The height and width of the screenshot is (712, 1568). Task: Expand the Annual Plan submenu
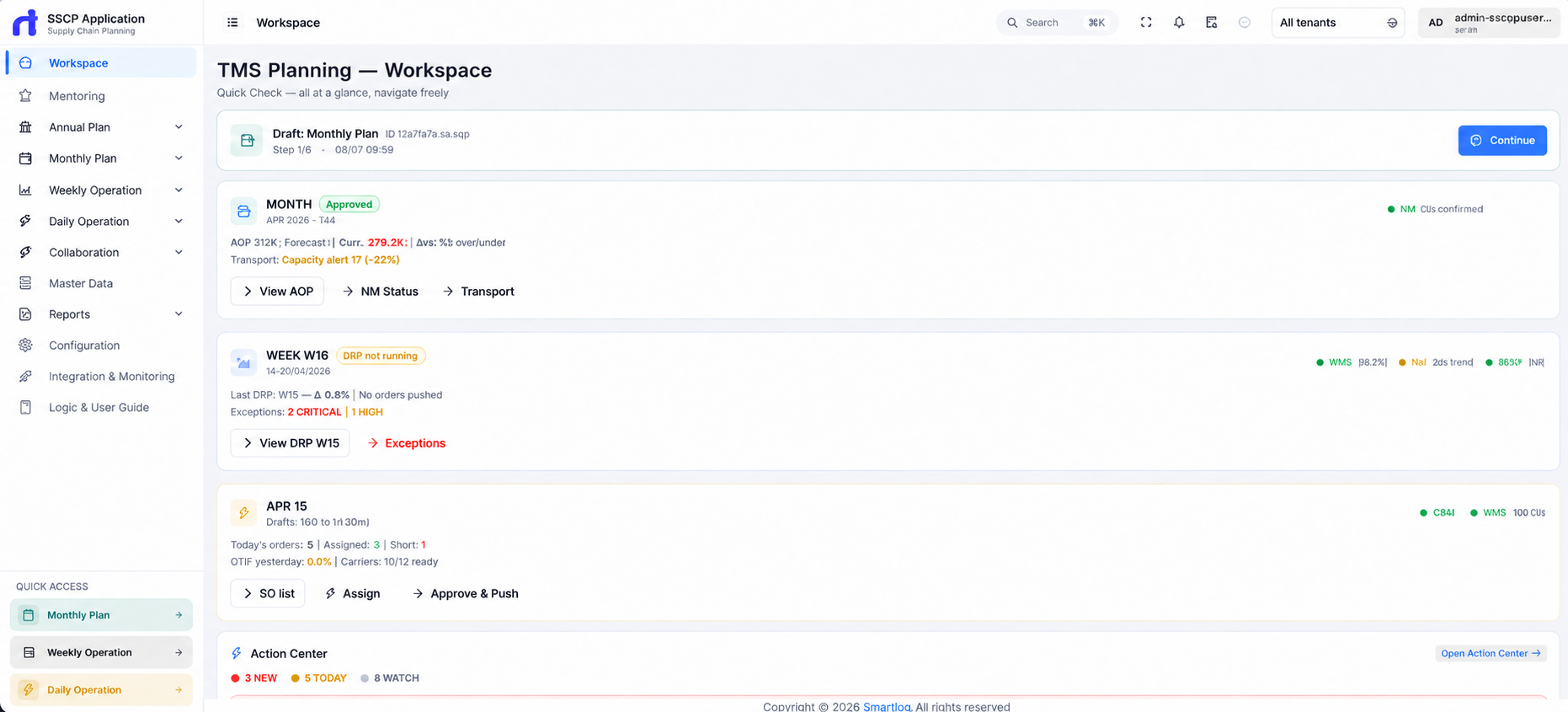click(179, 127)
